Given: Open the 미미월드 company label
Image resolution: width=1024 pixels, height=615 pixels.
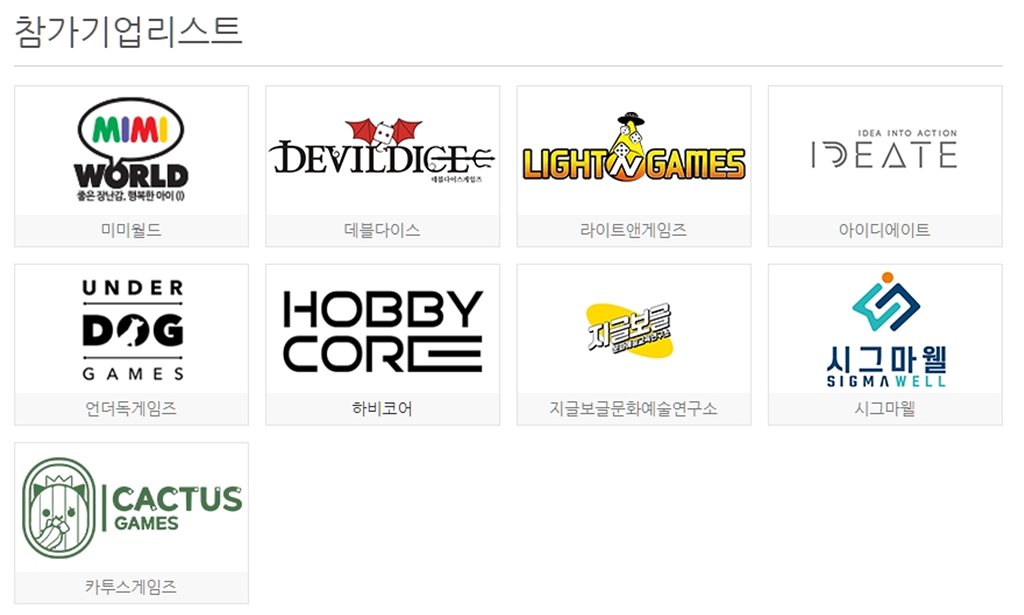Looking at the screenshot, I should (131, 230).
